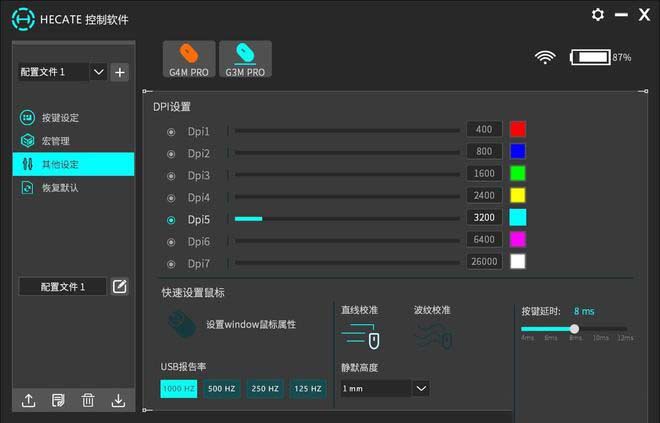
Task: Open the magenta Dpi6 color swatch
Action: [x=518, y=239]
